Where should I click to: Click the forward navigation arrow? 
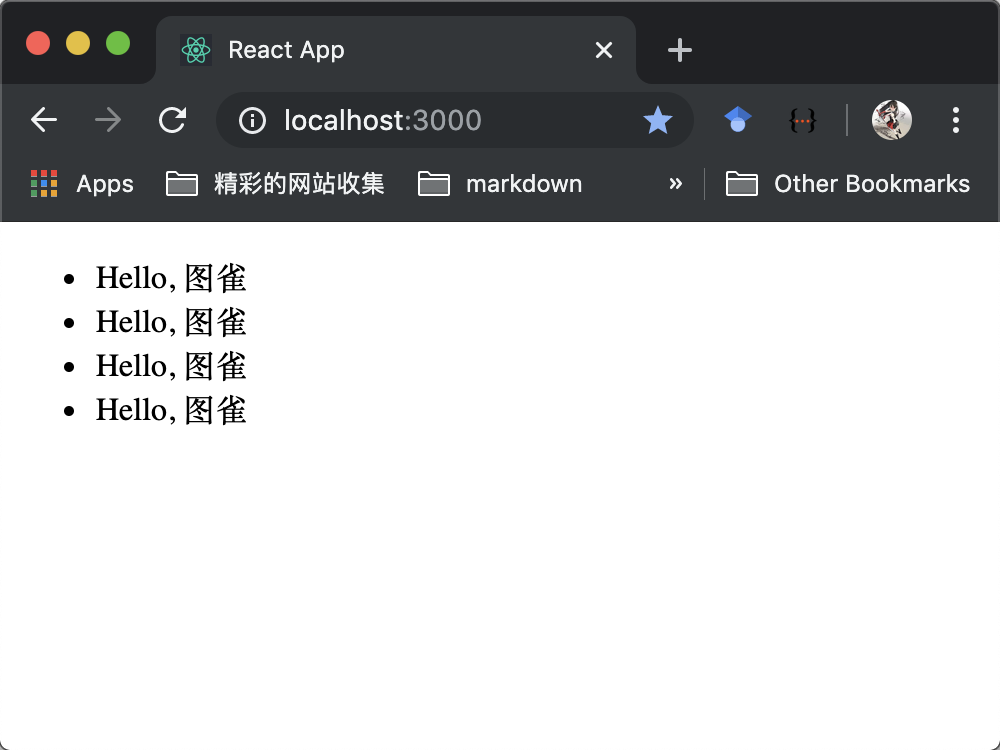tap(107, 121)
